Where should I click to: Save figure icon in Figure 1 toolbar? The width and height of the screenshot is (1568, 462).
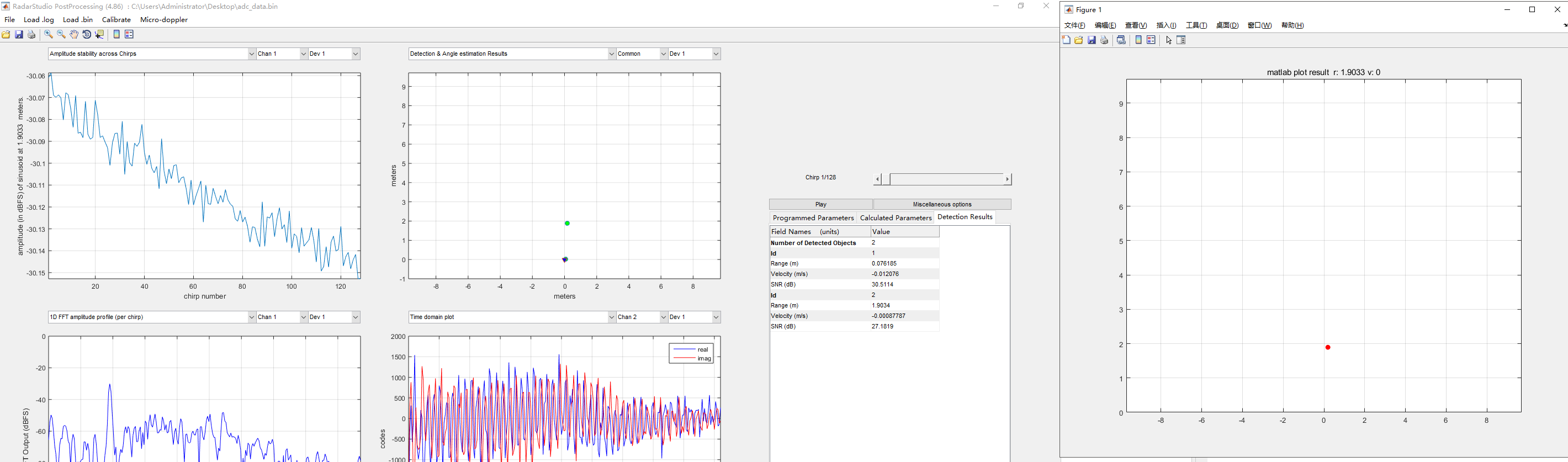point(1092,40)
